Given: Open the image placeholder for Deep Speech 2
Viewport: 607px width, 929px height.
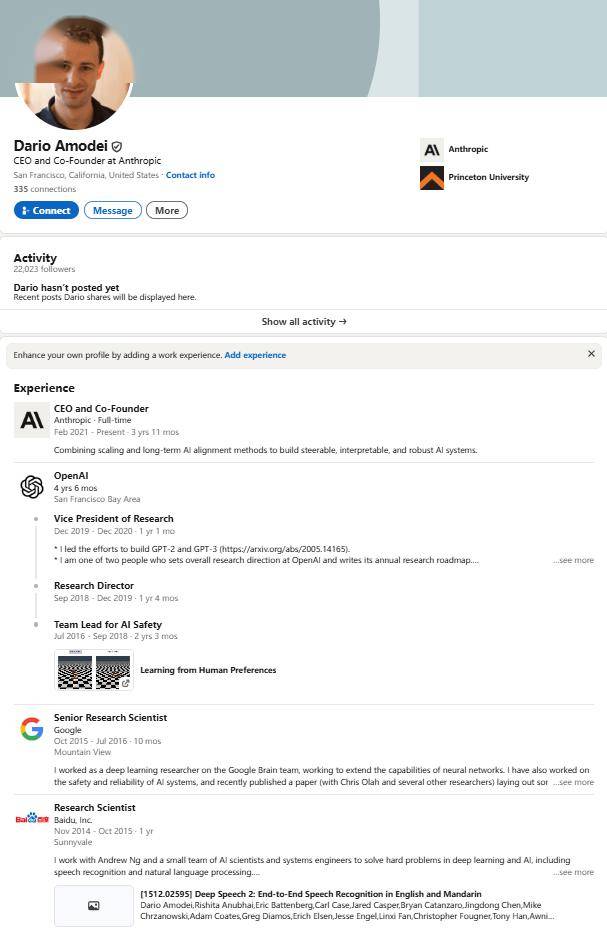Looking at the screenshot, I should pyautogui.click(x=94, y=905).
